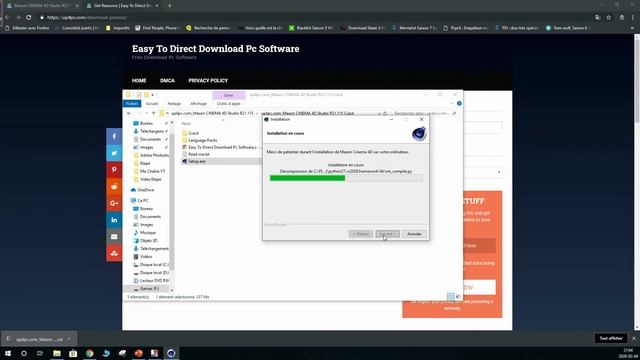Open Disque local (C:) drive
Screen dimensions: 640x360
[154, 264]
